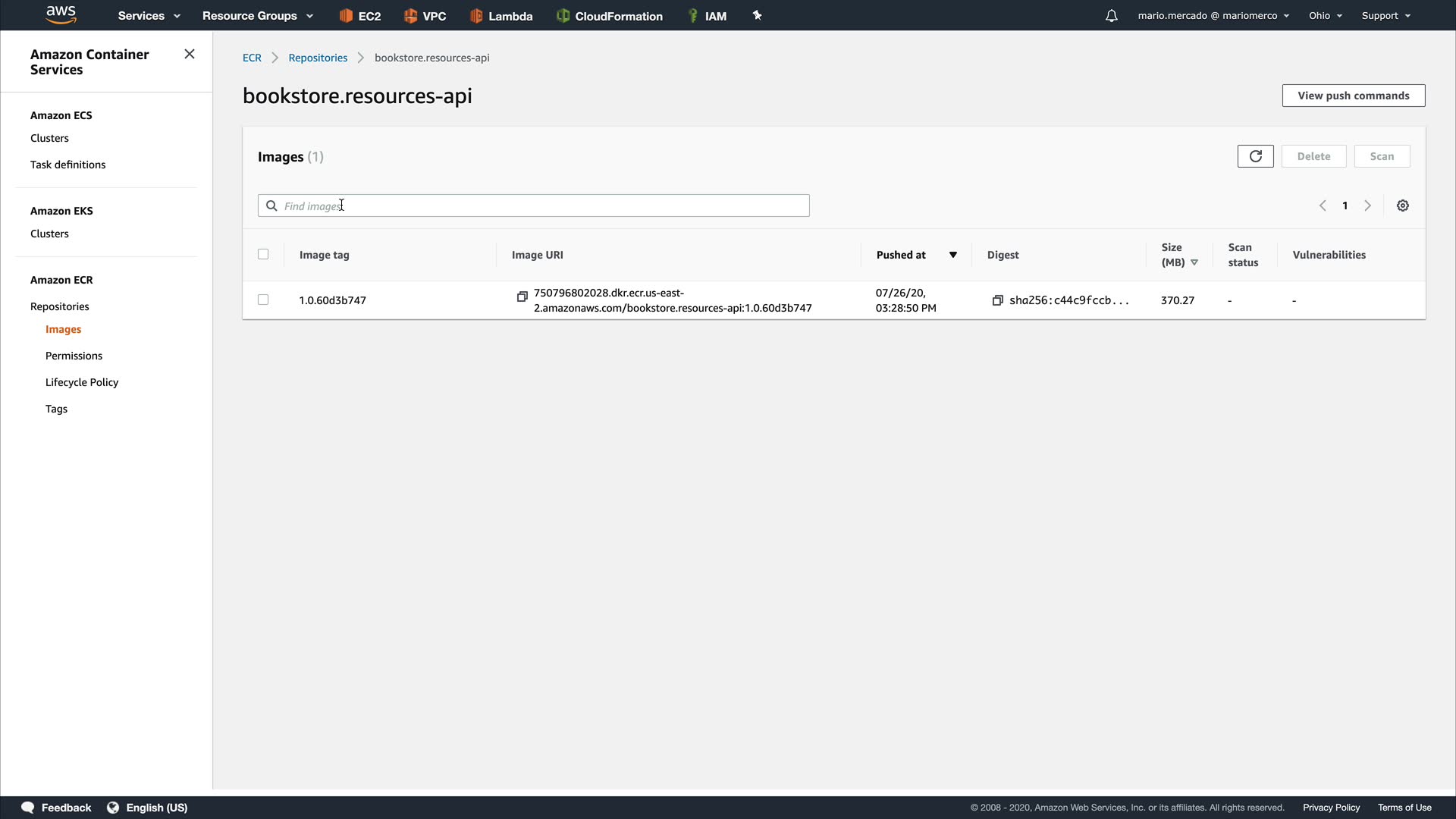The width and height of the screenshot is (1456, 819).
Task: Click View push commands button
Action: click(1353, 96)
